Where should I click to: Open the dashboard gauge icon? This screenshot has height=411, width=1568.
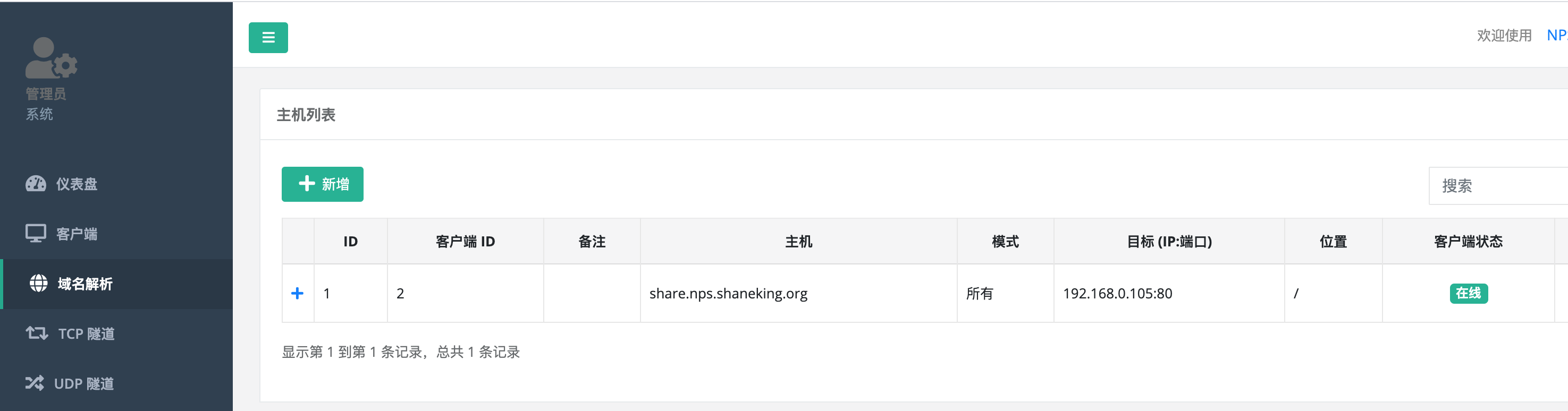(36, 184)
